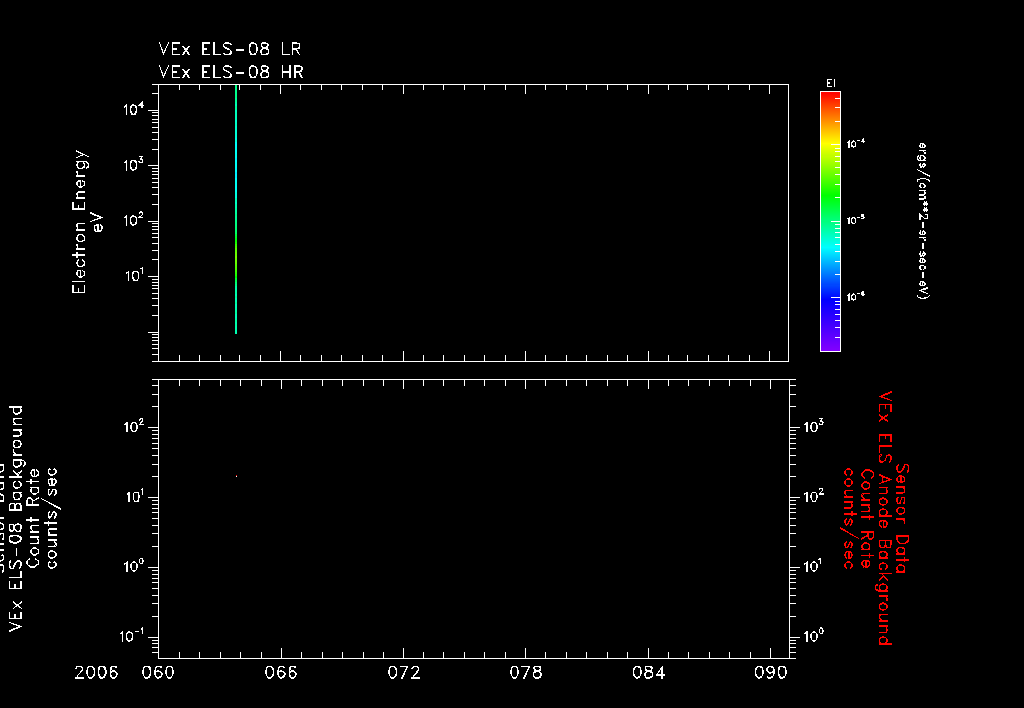The image size is (1024, 708).
Task: Click the 10^3 tick label on right anode axis
Action: point(814,427)
